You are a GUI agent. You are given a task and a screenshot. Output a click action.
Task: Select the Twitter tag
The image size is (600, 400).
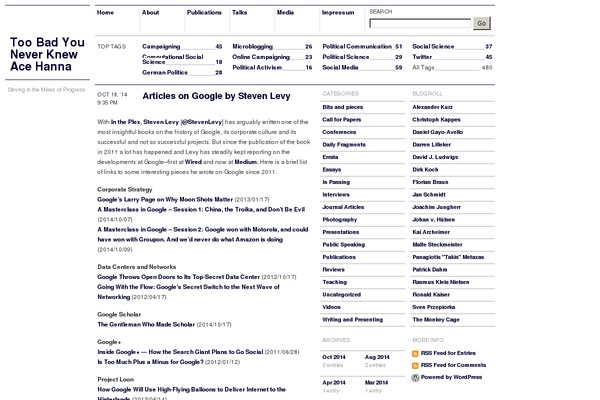[422, 57]
